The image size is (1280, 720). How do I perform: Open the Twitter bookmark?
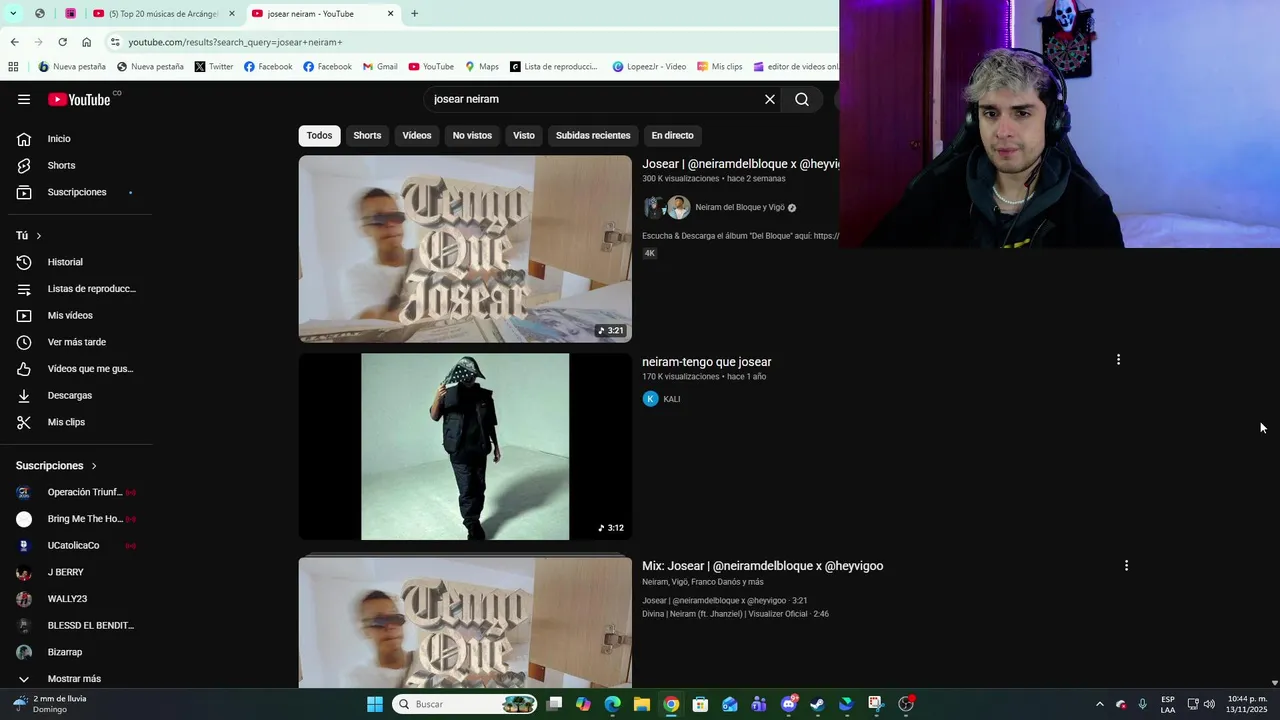click(214, 67)
